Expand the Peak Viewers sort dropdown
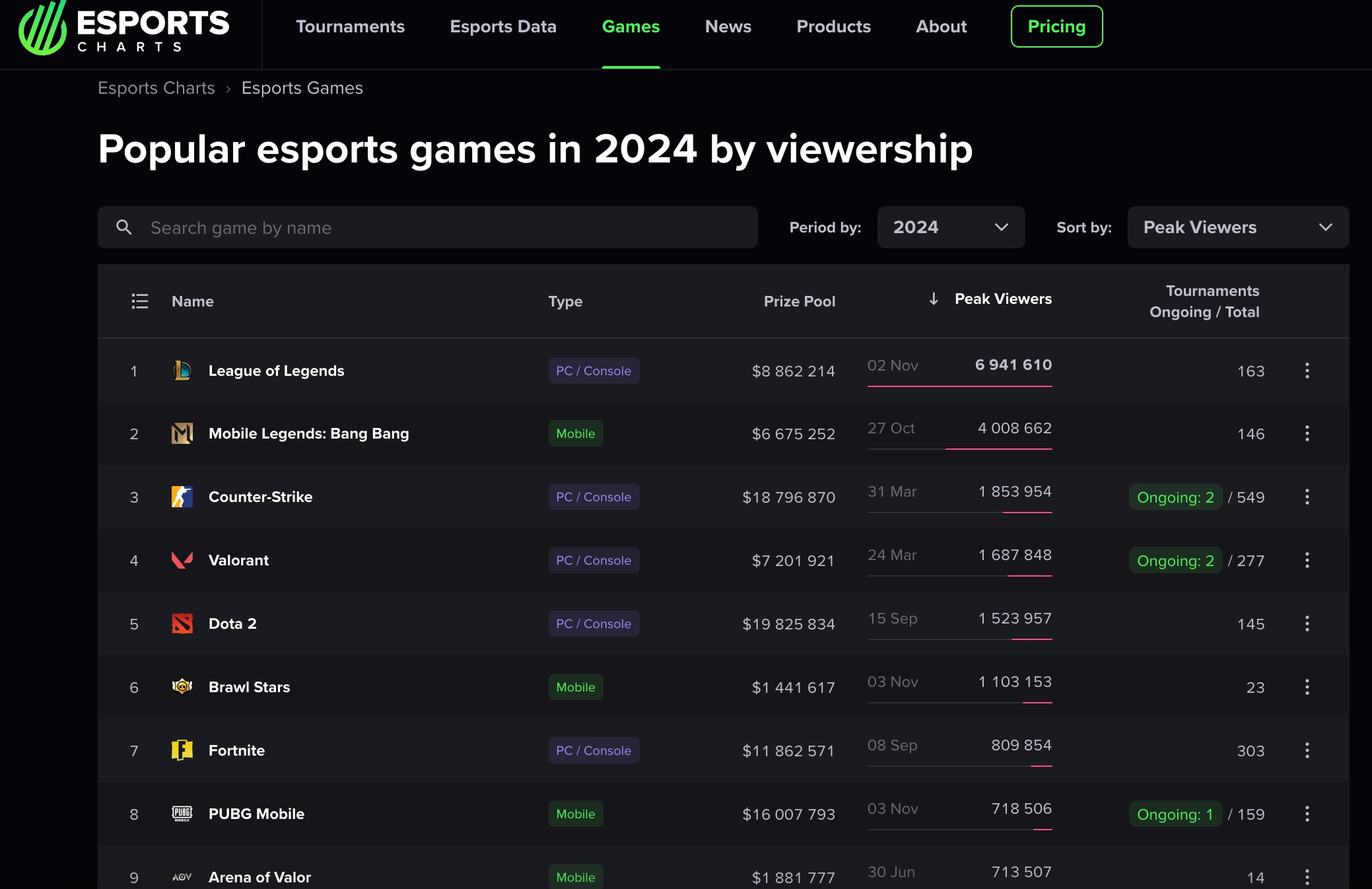Image resolution: width=1372 pixels, height=889 pixels. [1238, 227]
